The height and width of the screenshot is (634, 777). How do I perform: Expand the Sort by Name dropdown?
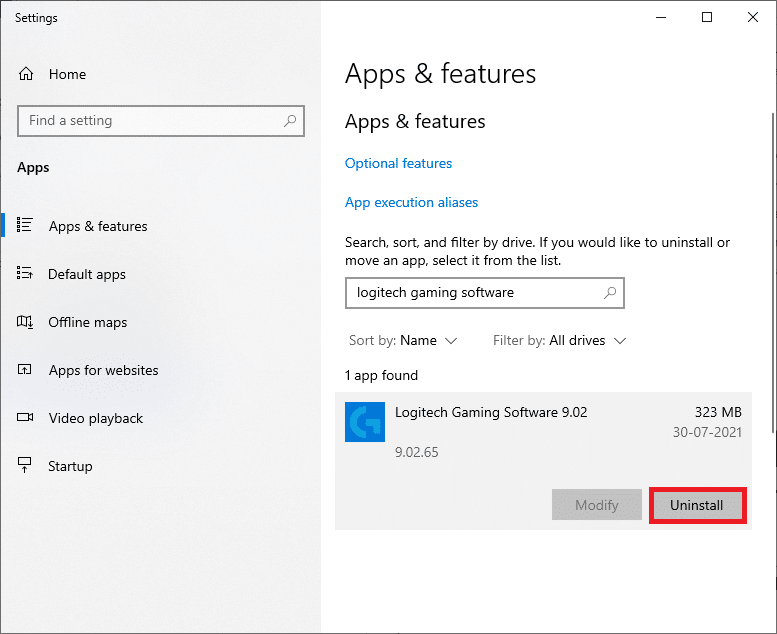click(x=403, y=340)
